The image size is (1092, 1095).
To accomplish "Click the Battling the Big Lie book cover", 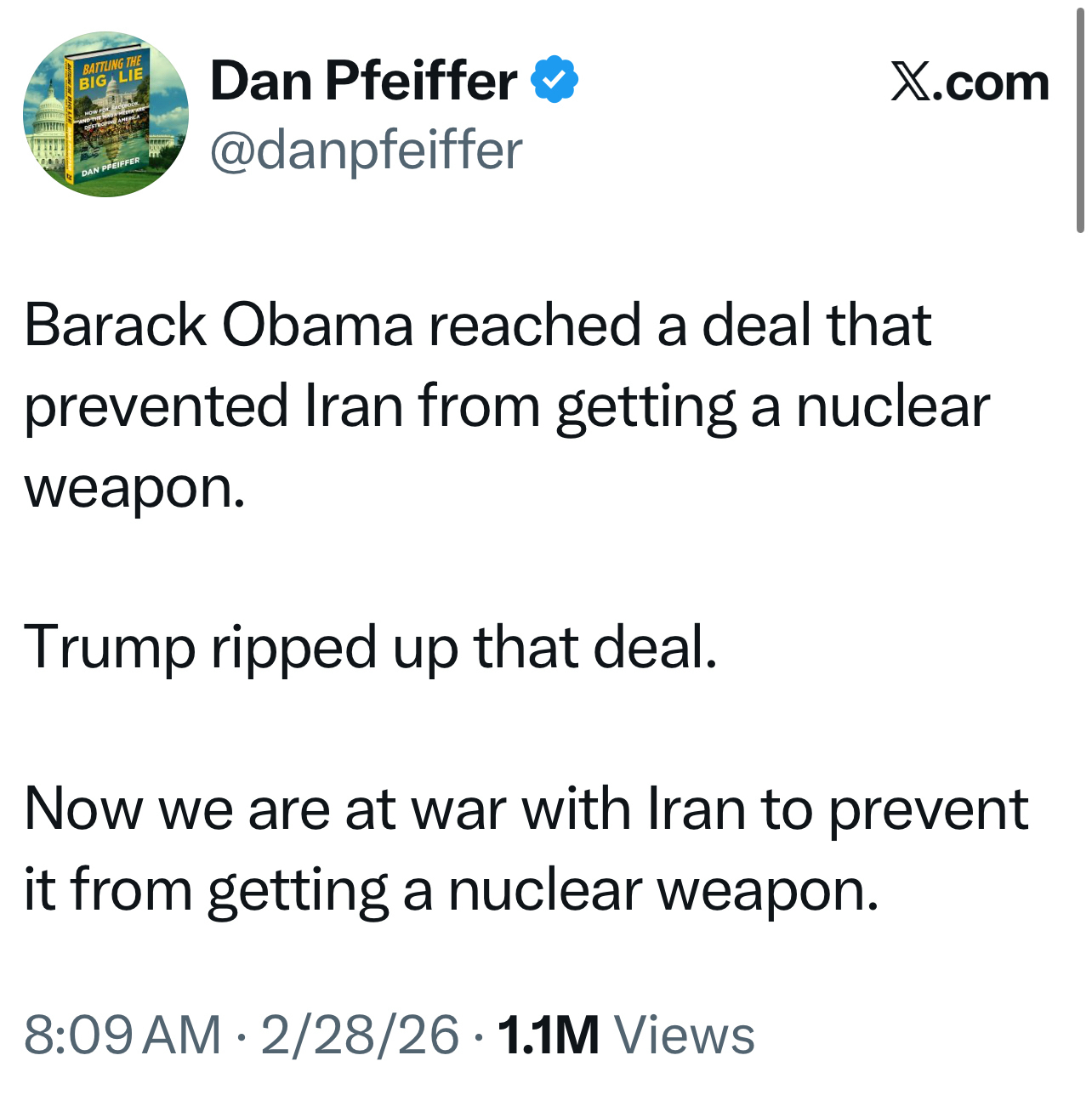I will coord(107,114).
